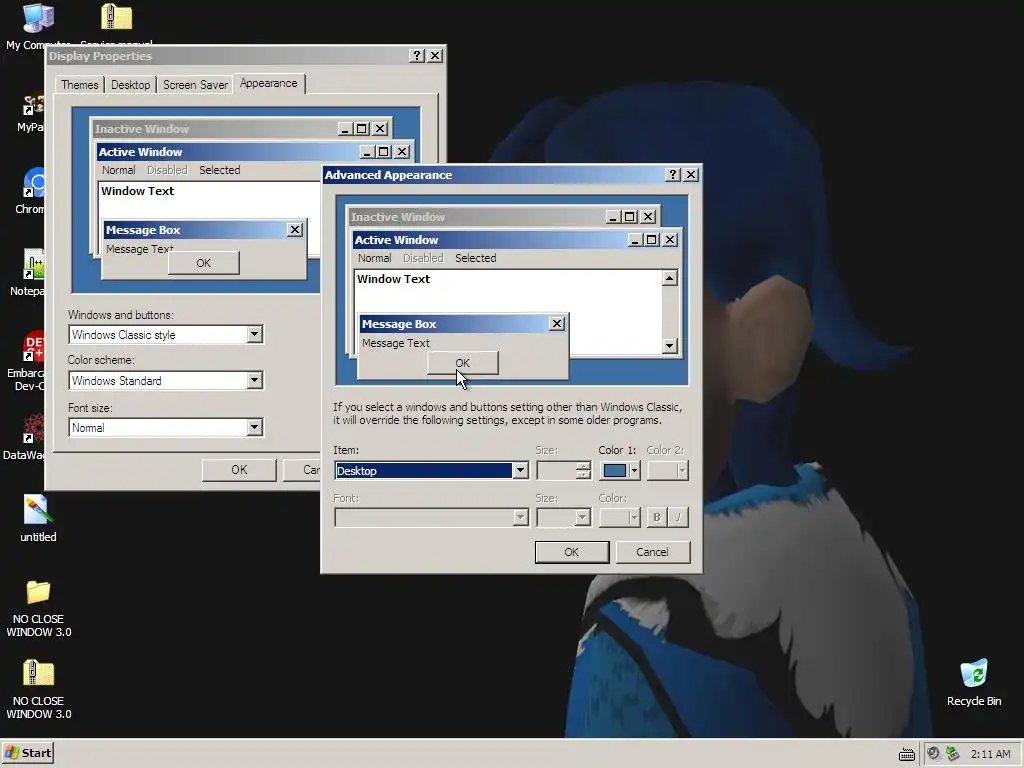Expand the Font name dropdown
Viewport: 1024px width, 768px height.
point(520,517)
